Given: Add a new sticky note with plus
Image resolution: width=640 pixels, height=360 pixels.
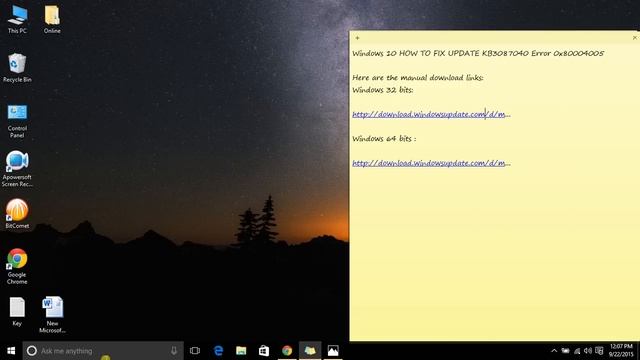Looking at the screenshot, I should coord(357,38).
